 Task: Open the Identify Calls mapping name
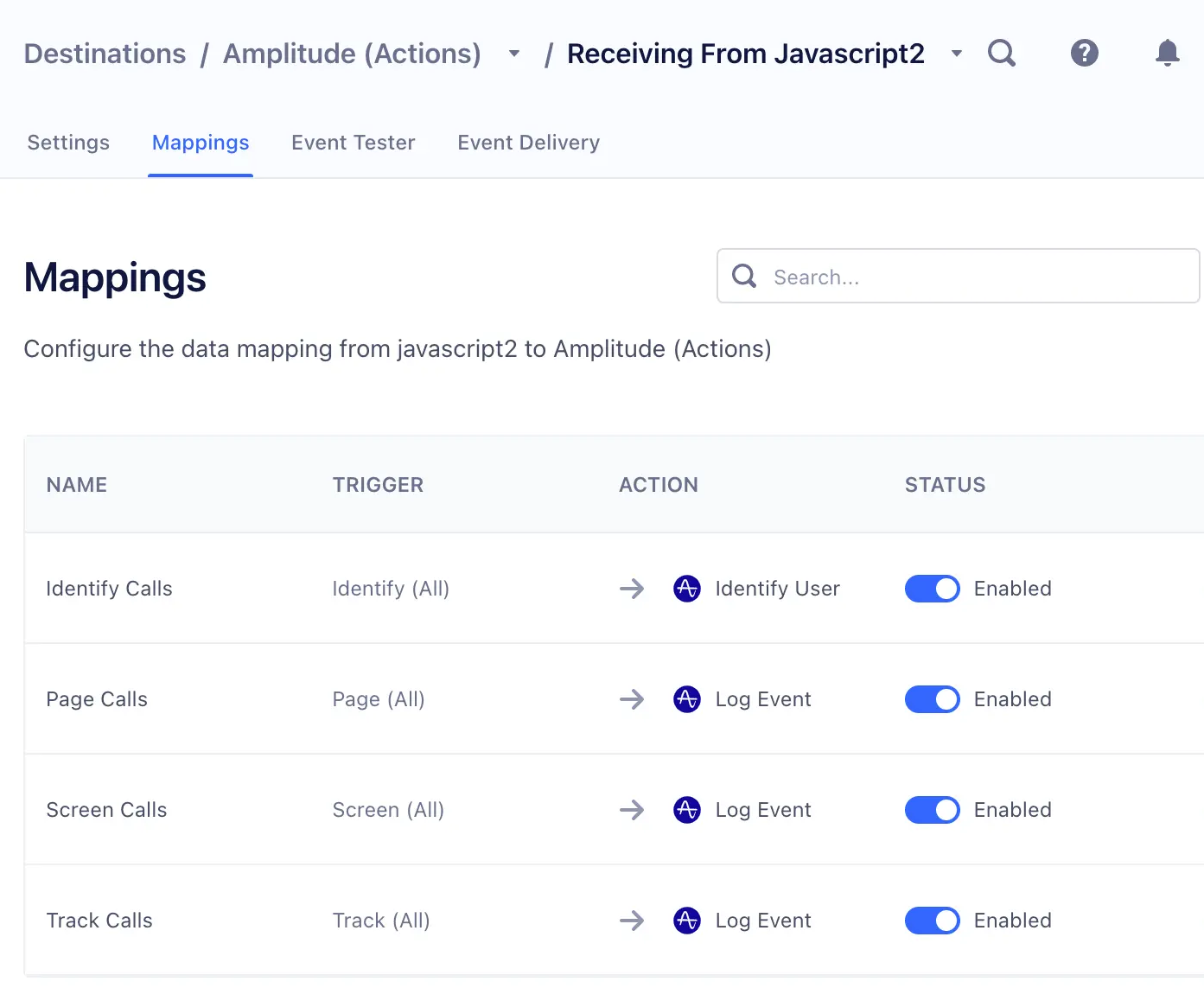109,589
